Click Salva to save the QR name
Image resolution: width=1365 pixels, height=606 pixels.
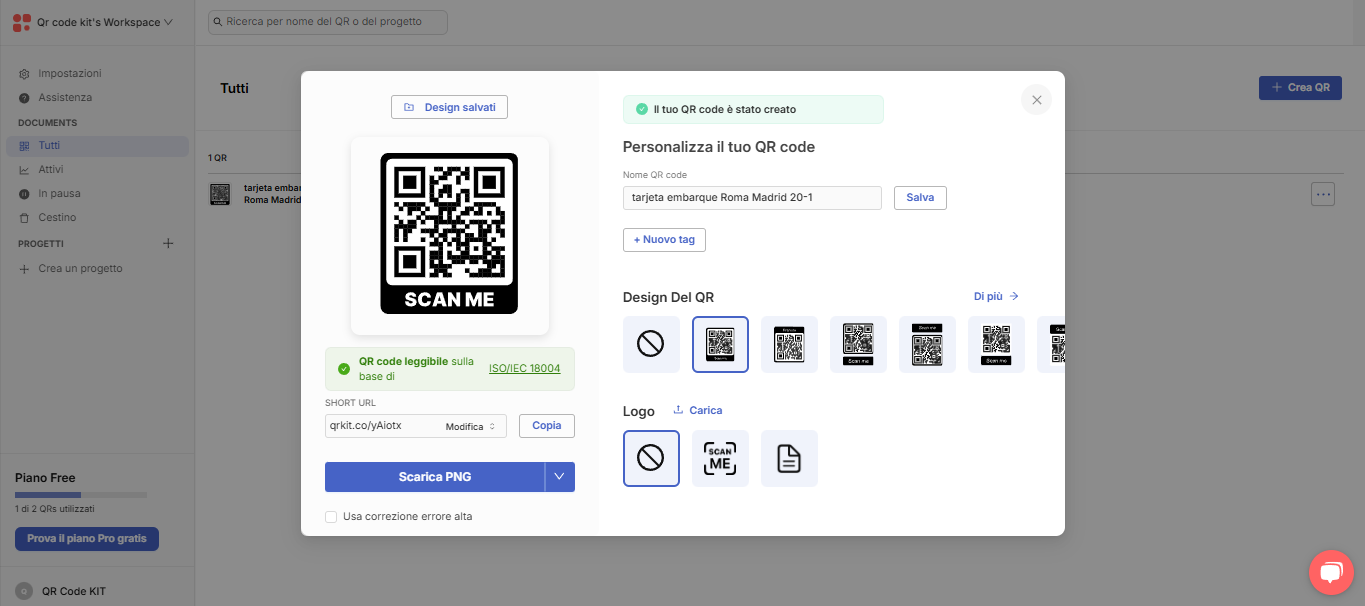tap(920, 198)
